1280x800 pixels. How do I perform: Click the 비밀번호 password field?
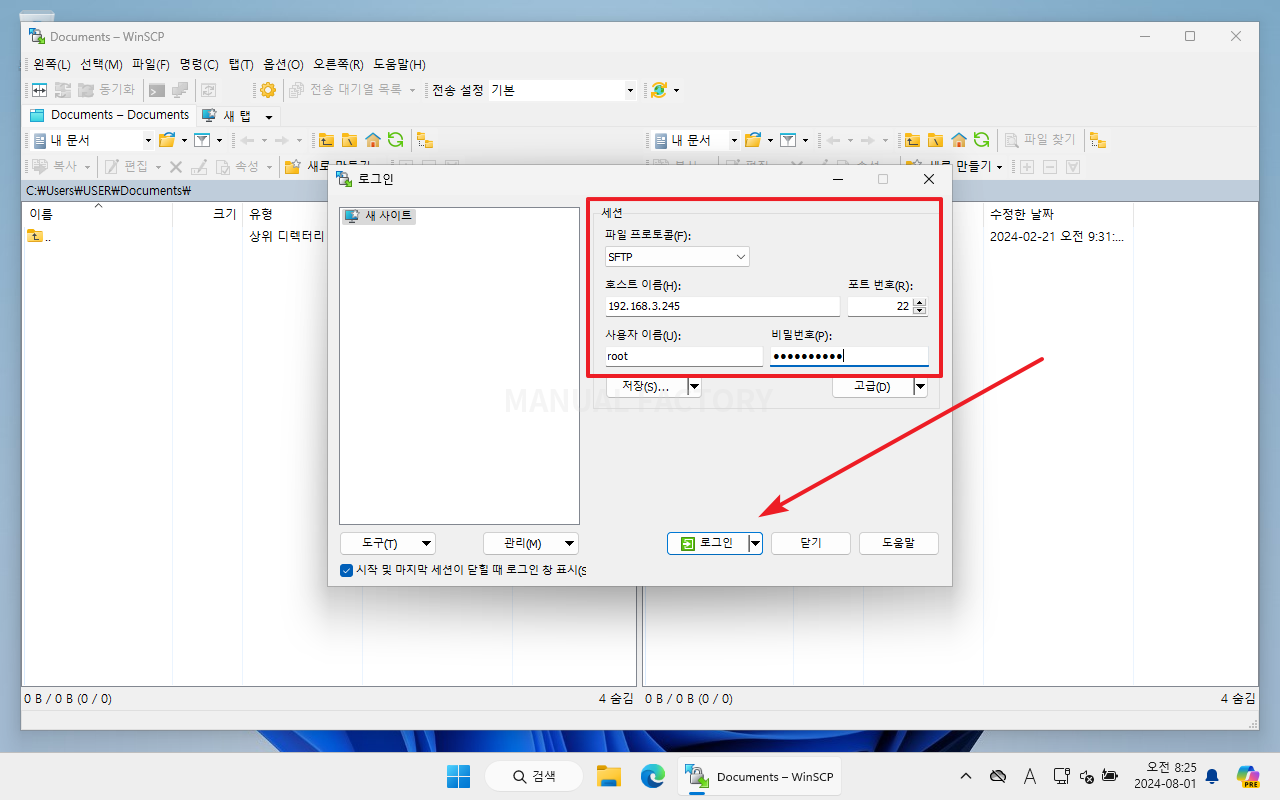pyautogui.click(x=849, y=356)
